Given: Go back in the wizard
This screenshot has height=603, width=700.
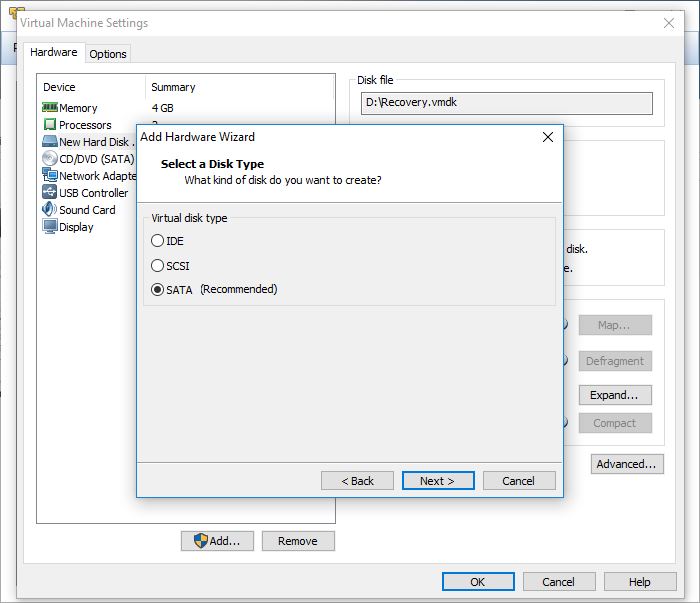Looking at the screenshot, I should pos(357,481).
